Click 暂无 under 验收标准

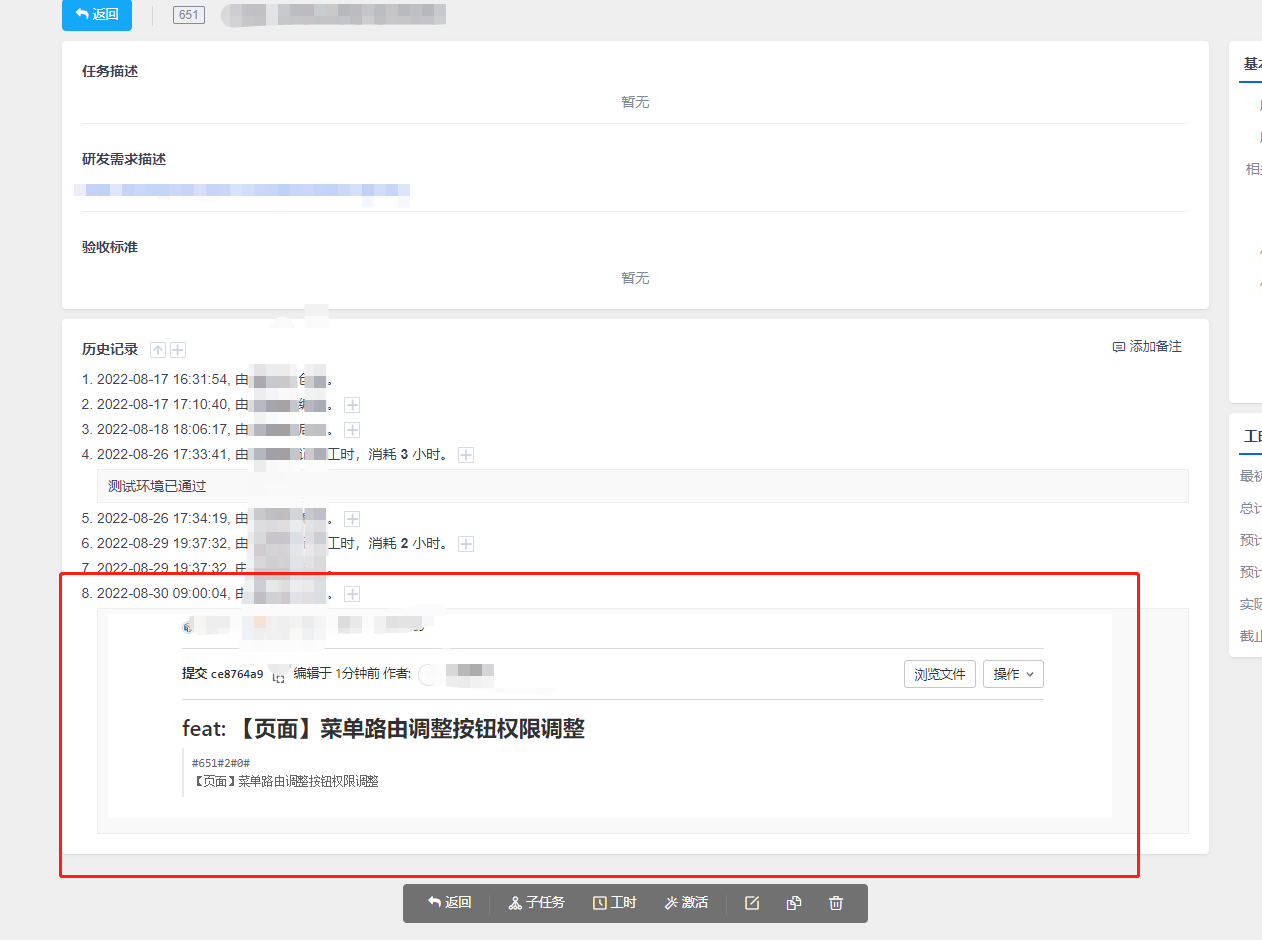coord(635,278)
